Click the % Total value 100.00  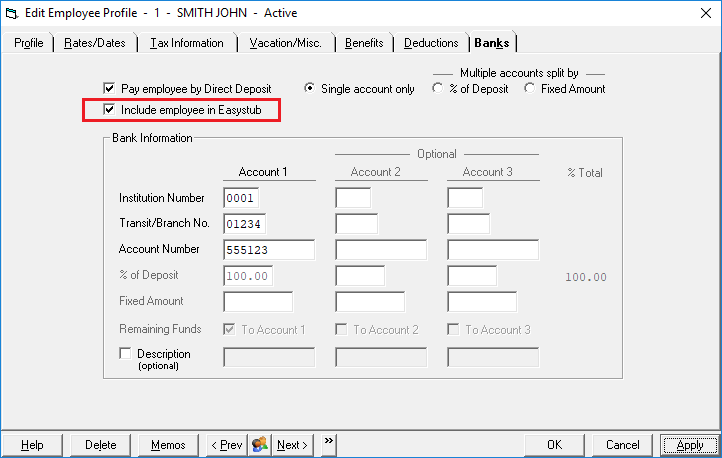pos(586,277)
